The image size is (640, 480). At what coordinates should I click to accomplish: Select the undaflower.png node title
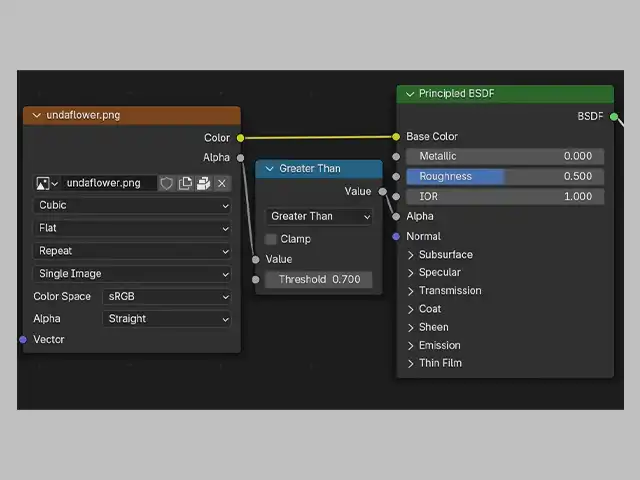(83, 116)
